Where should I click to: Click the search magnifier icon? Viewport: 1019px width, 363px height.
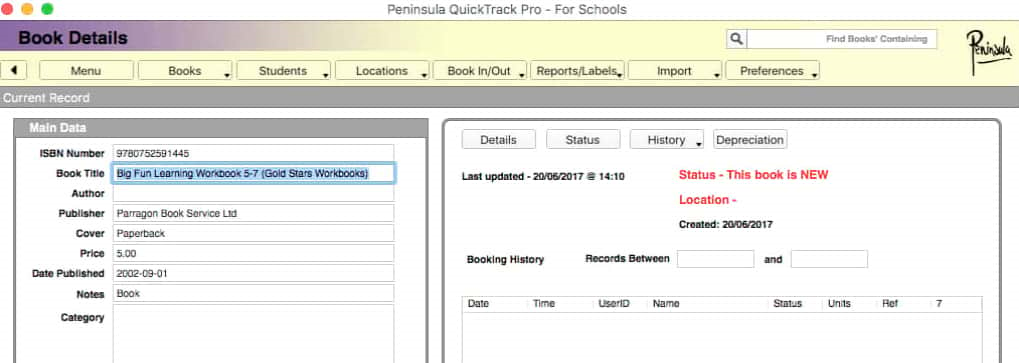pos(736,39)
